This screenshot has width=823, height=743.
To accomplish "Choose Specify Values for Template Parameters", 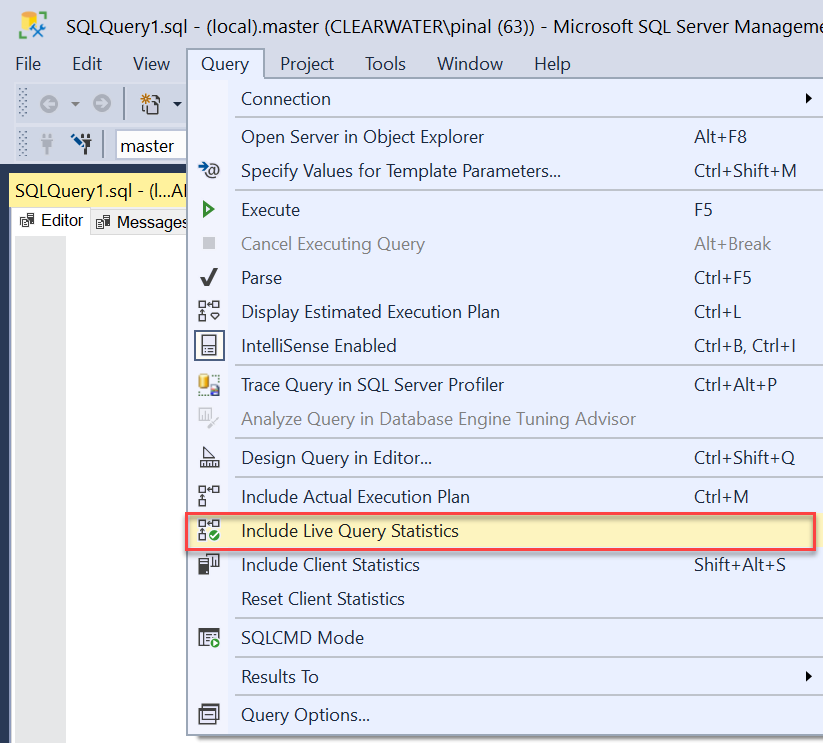I will [x=505, y=171].
